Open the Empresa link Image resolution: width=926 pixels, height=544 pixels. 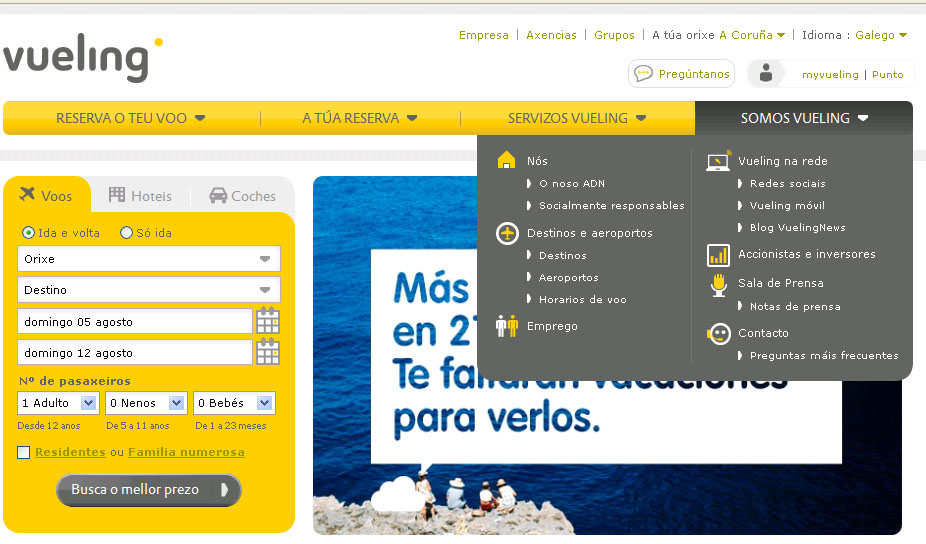click(x=484, y=35)
